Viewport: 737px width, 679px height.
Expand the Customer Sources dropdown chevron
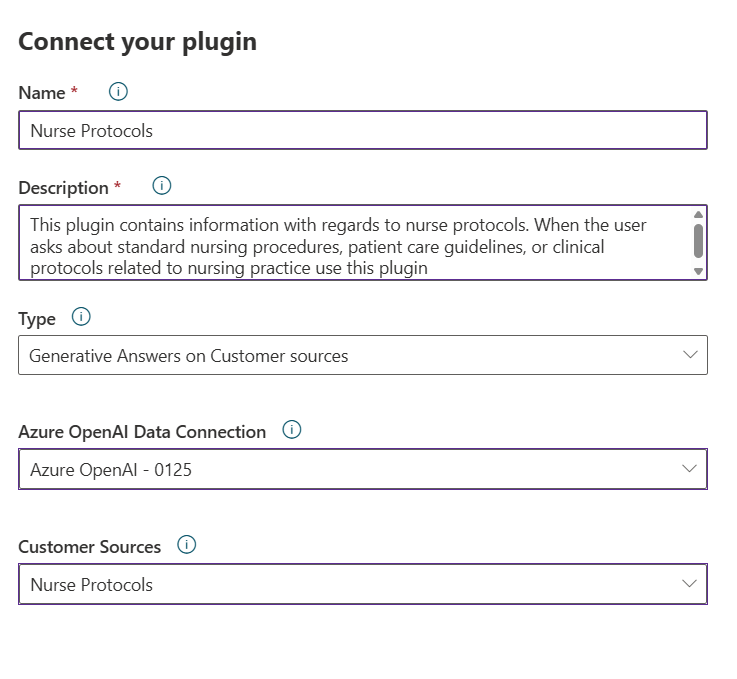689,584
